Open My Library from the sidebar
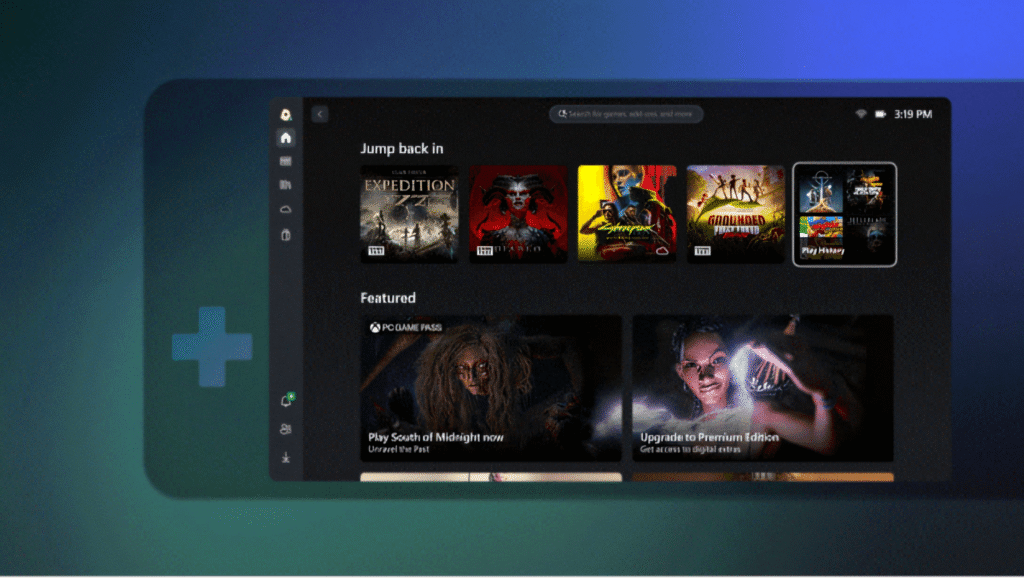The image size is (1024, 578). tap(286, 185)
